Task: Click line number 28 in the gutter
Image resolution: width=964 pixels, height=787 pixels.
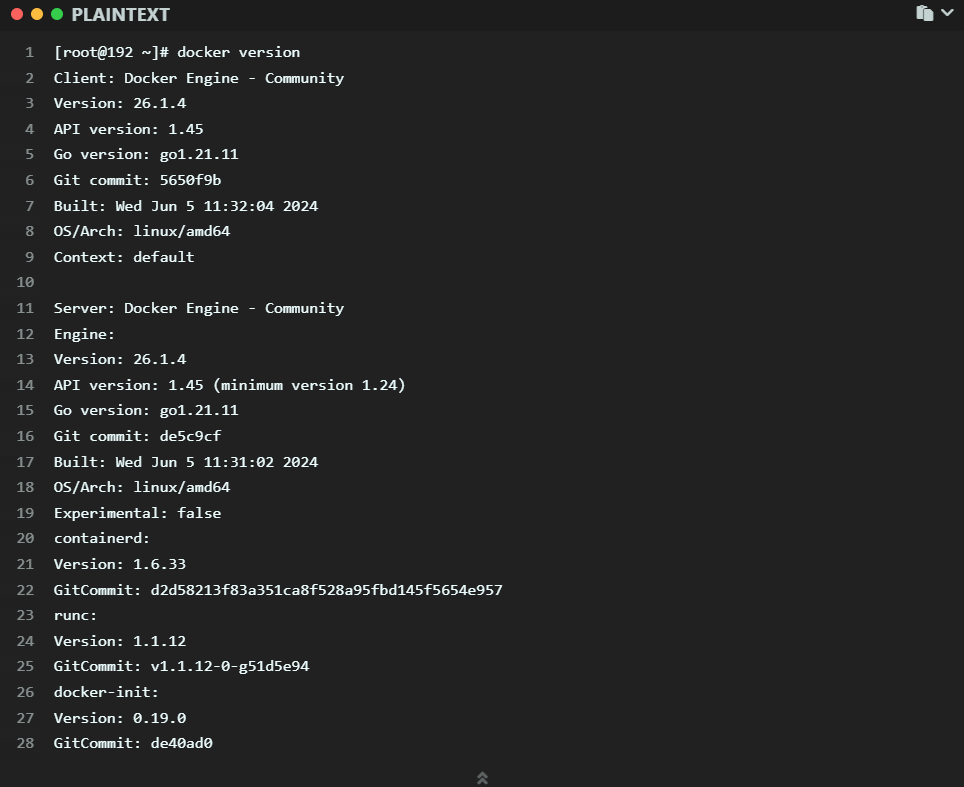Action: click(25, 743)
